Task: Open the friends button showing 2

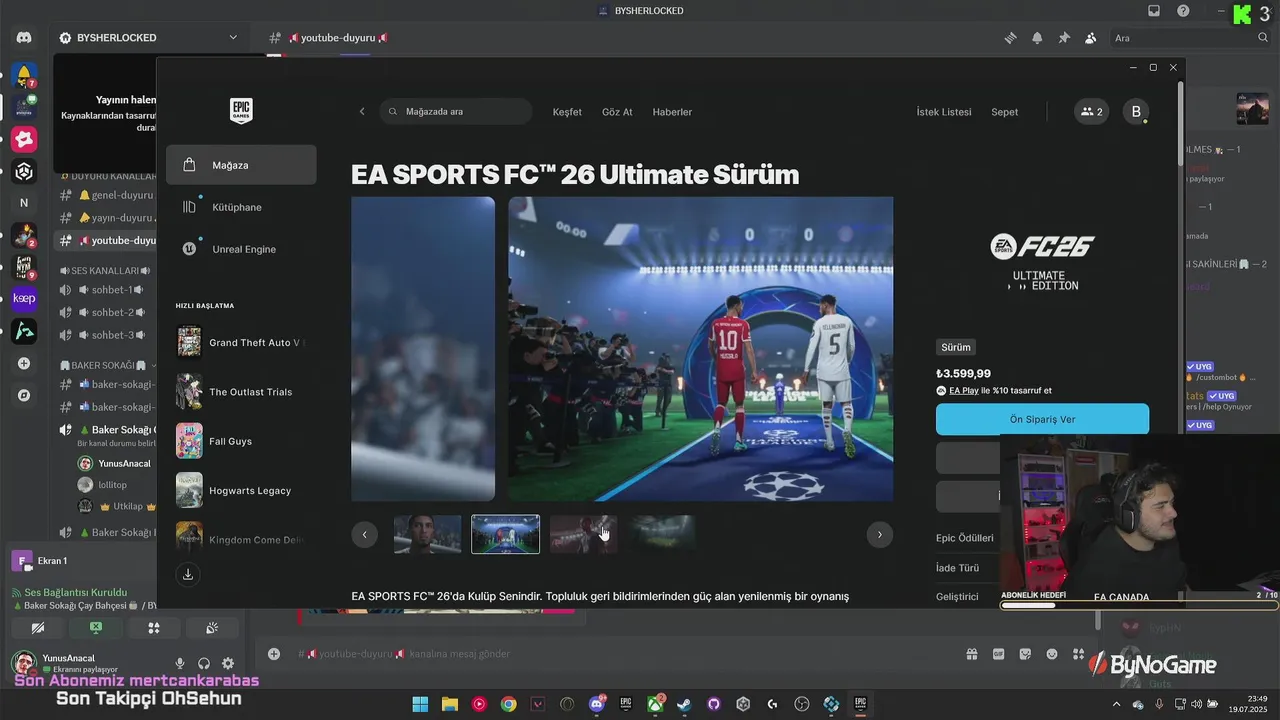Action: pos(1092,112)
